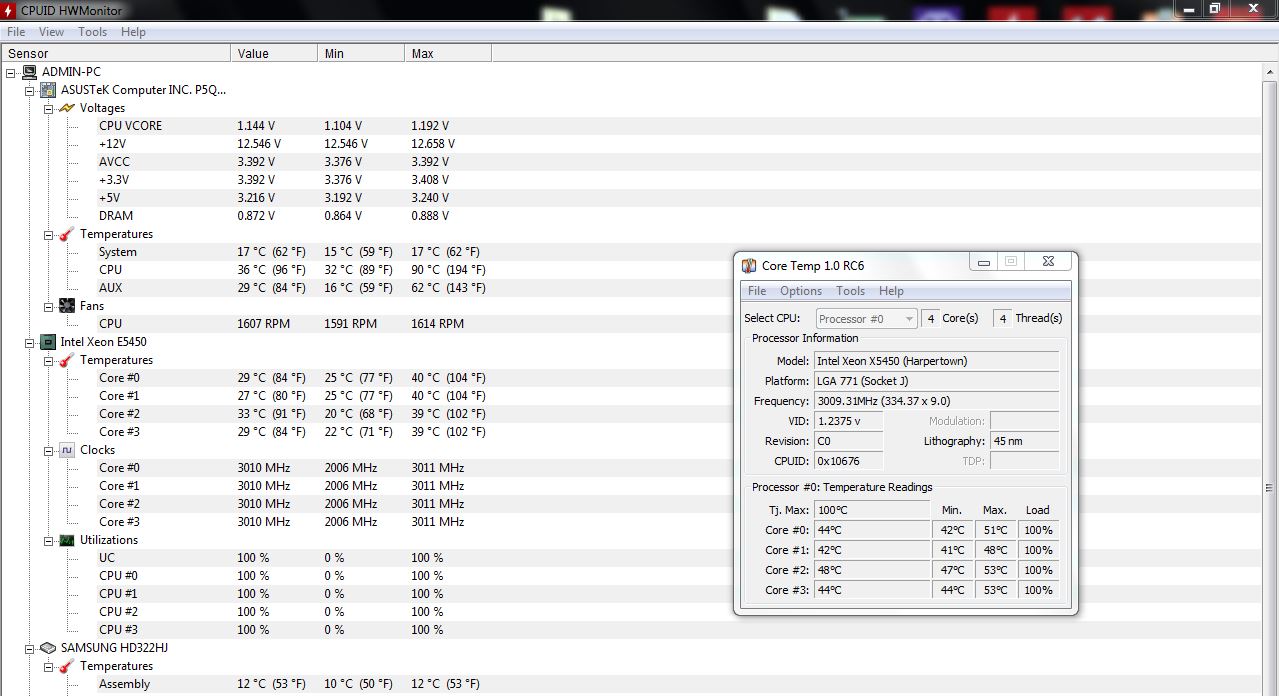
Task: Open HWMonitor Help menu
Action: 133,32
